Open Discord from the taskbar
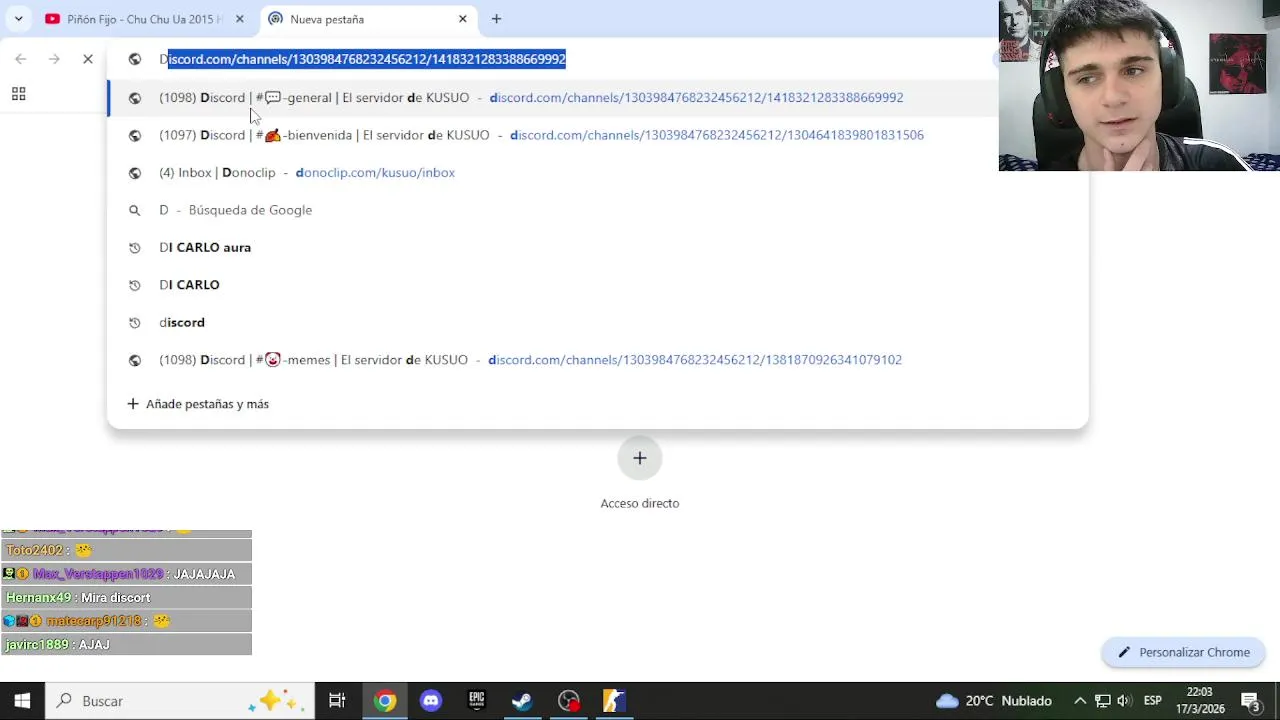 (431, 701)
